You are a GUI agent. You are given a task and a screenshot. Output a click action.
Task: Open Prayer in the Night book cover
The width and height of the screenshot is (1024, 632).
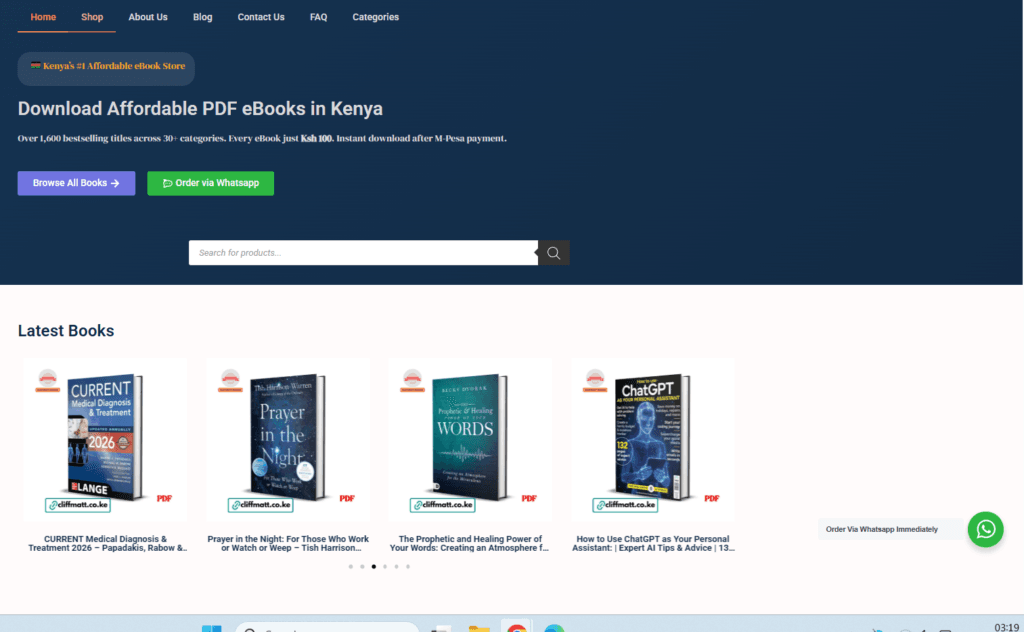(x=288, y=439)
